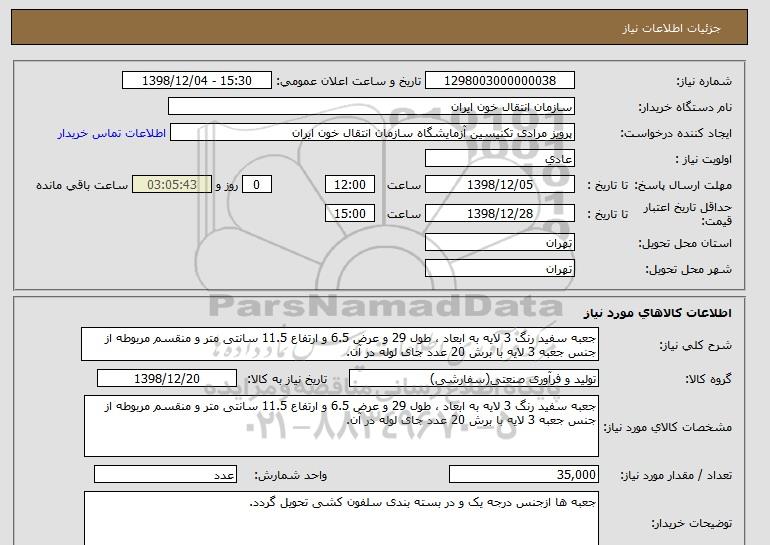Click the public announcement date field 1398/12/04 - 15:30

pyautogui.click(x=196, y=81)
